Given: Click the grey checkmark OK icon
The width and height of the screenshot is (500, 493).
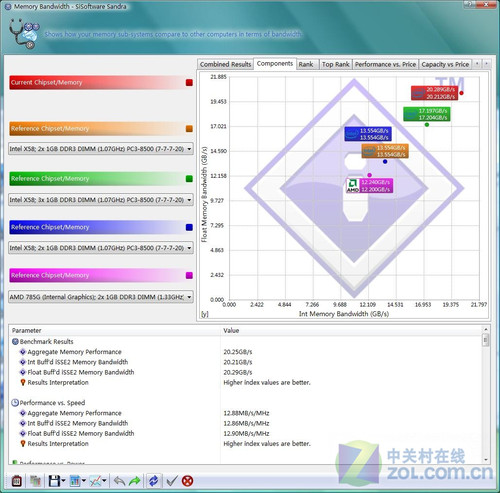Looking at the screenshot, I should tap(172, 481).
